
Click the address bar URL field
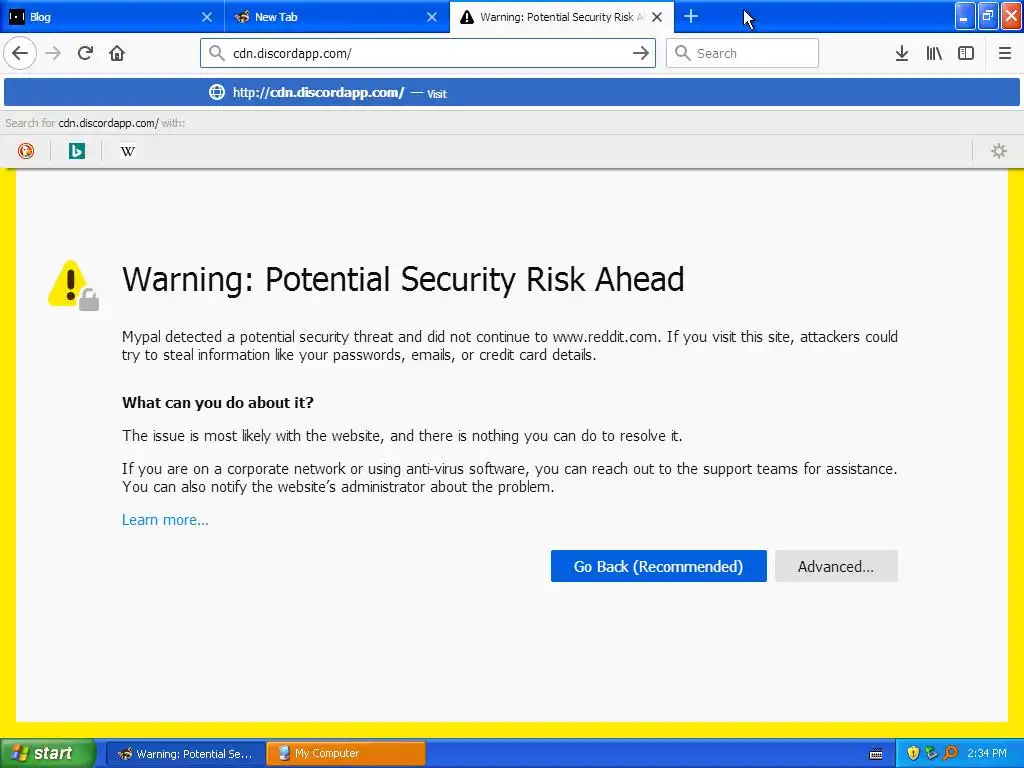click(428, 53)
